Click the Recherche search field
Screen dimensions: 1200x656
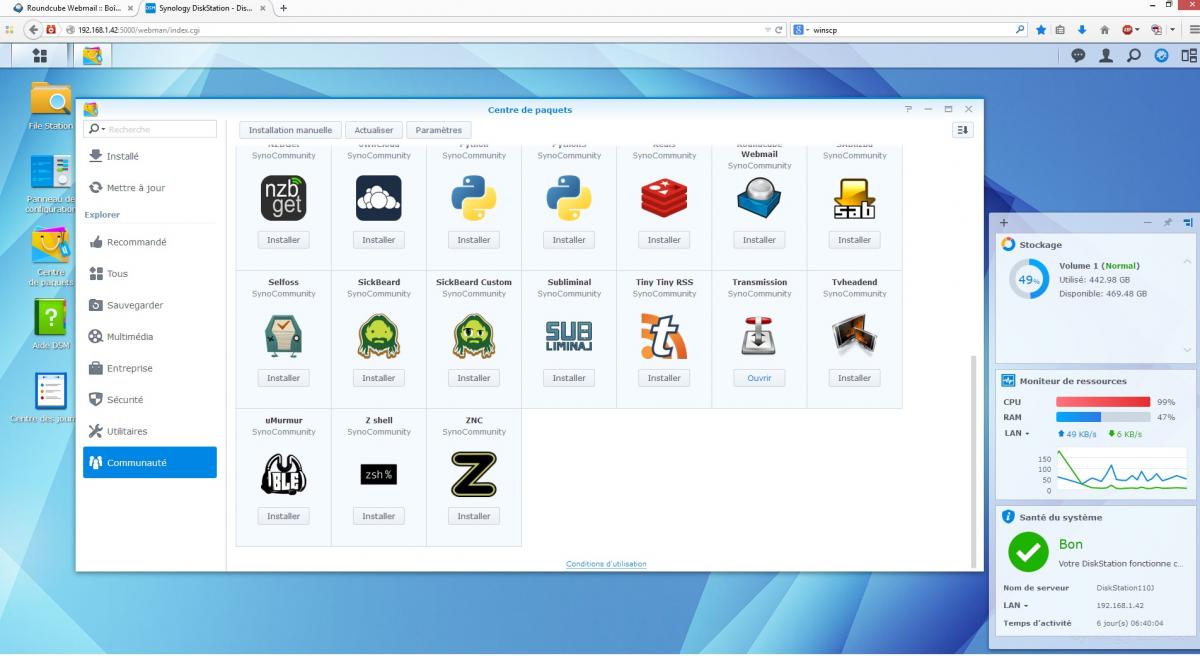[x=150, y=129]
